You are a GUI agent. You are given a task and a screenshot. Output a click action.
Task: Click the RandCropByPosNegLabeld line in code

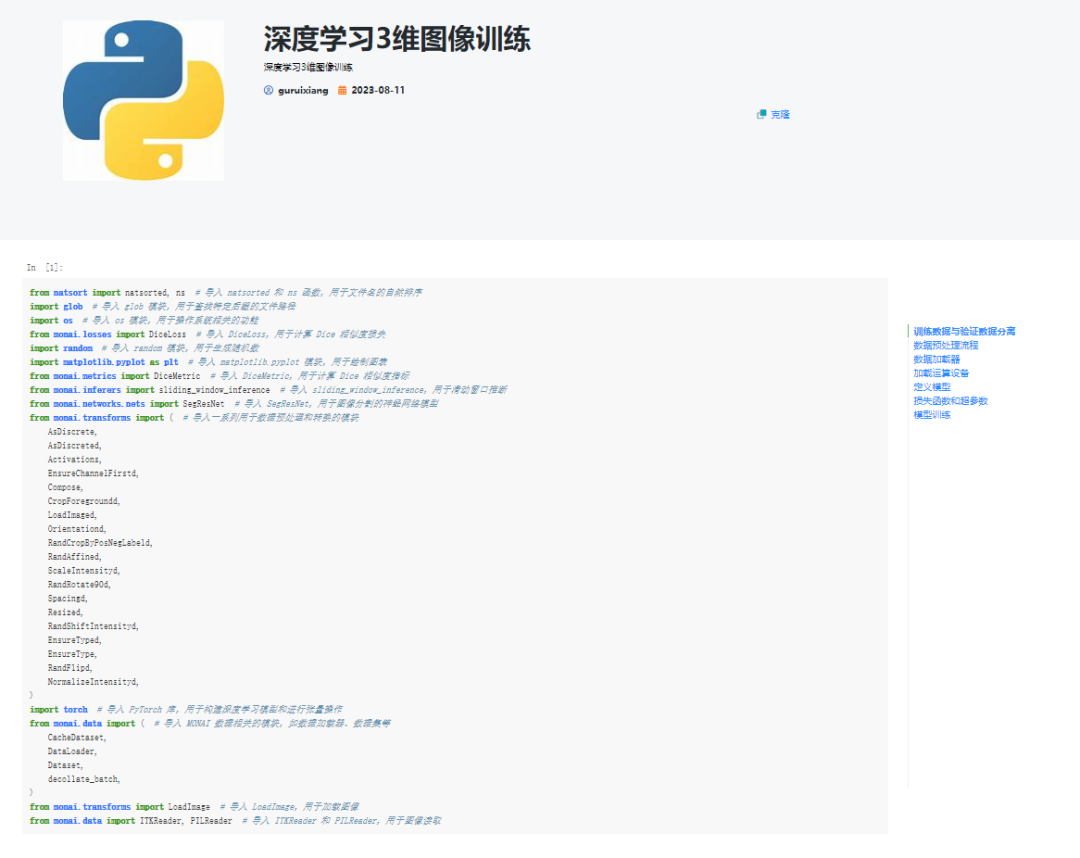[x=100, y=542]
